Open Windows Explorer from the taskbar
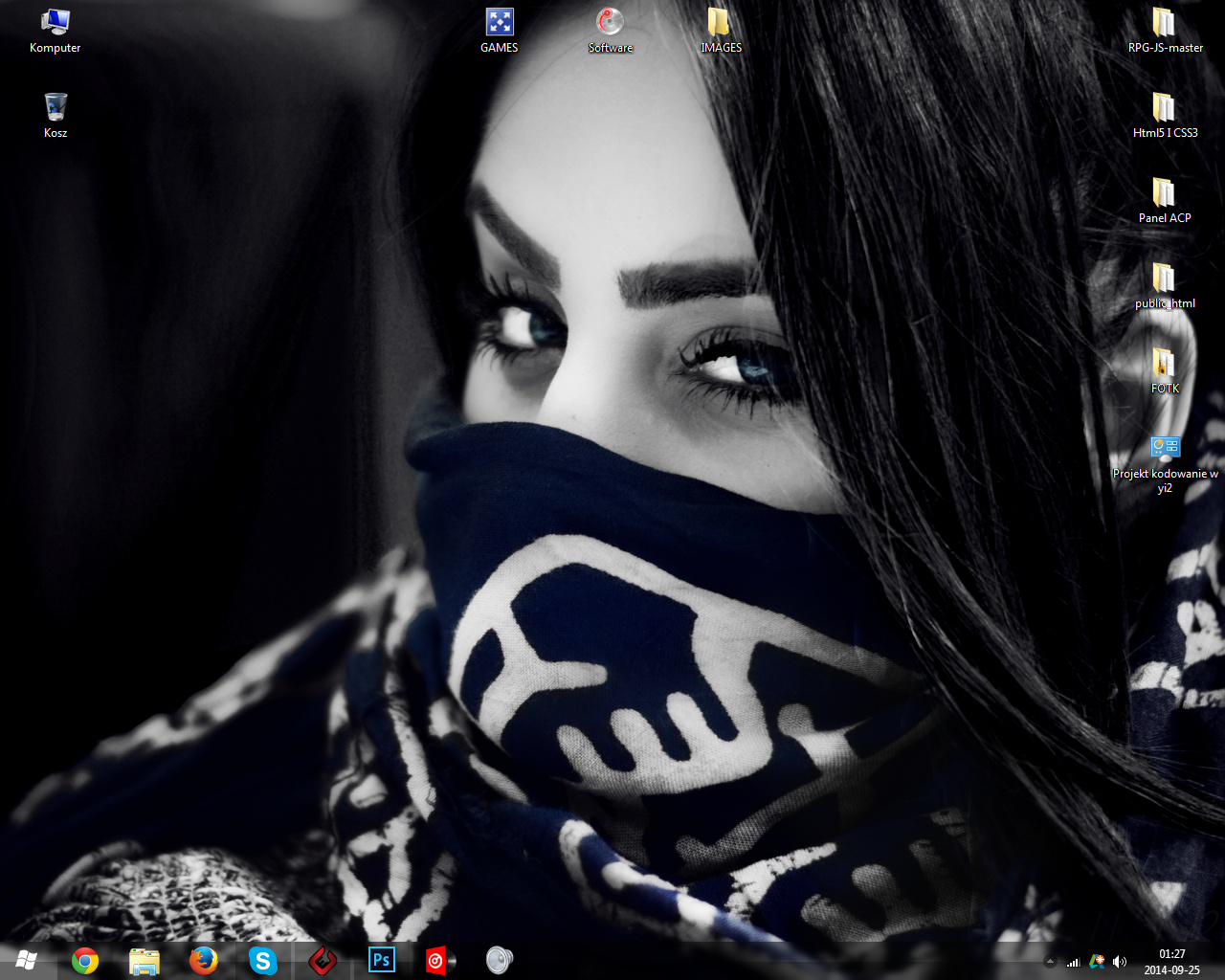The height and width of the screenshot is (980, 1225). pyautogui.click(x=145, y=960)
